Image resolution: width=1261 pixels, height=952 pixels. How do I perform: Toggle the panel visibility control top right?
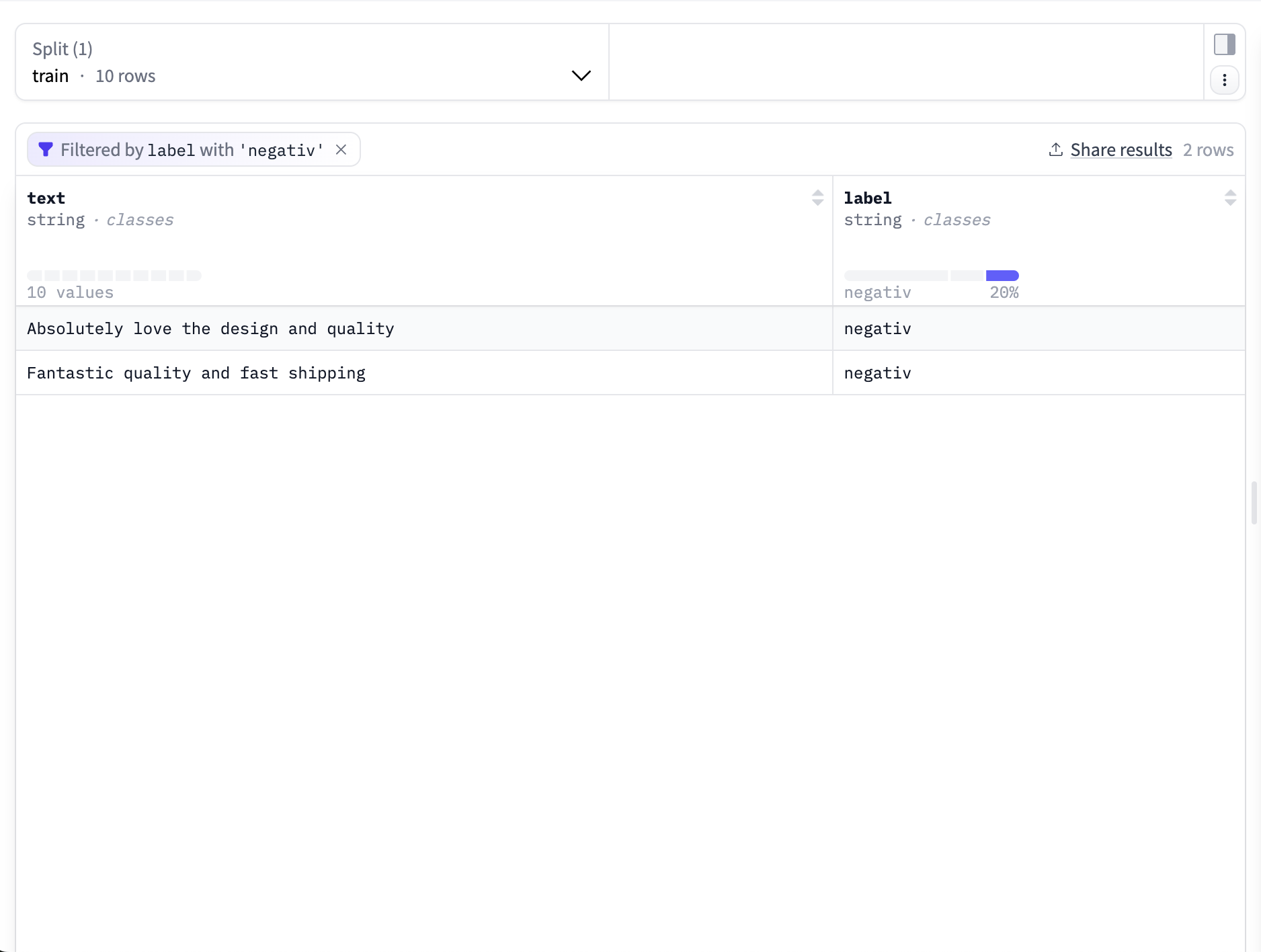1225,44
